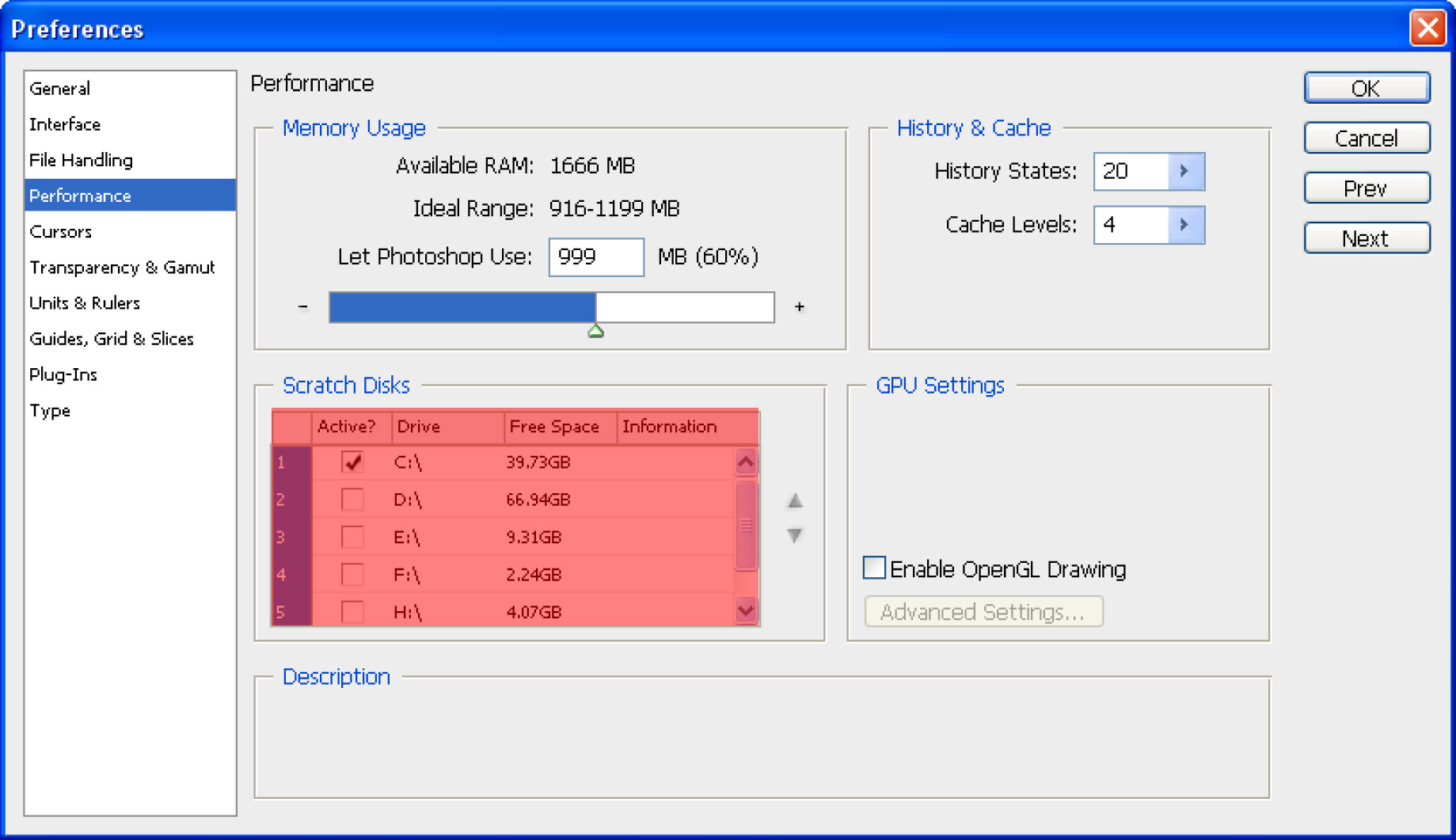The width and height of the screenshot is (1456, 840).
Task: Click the 9.31GB free space cell
Action: 534,538
